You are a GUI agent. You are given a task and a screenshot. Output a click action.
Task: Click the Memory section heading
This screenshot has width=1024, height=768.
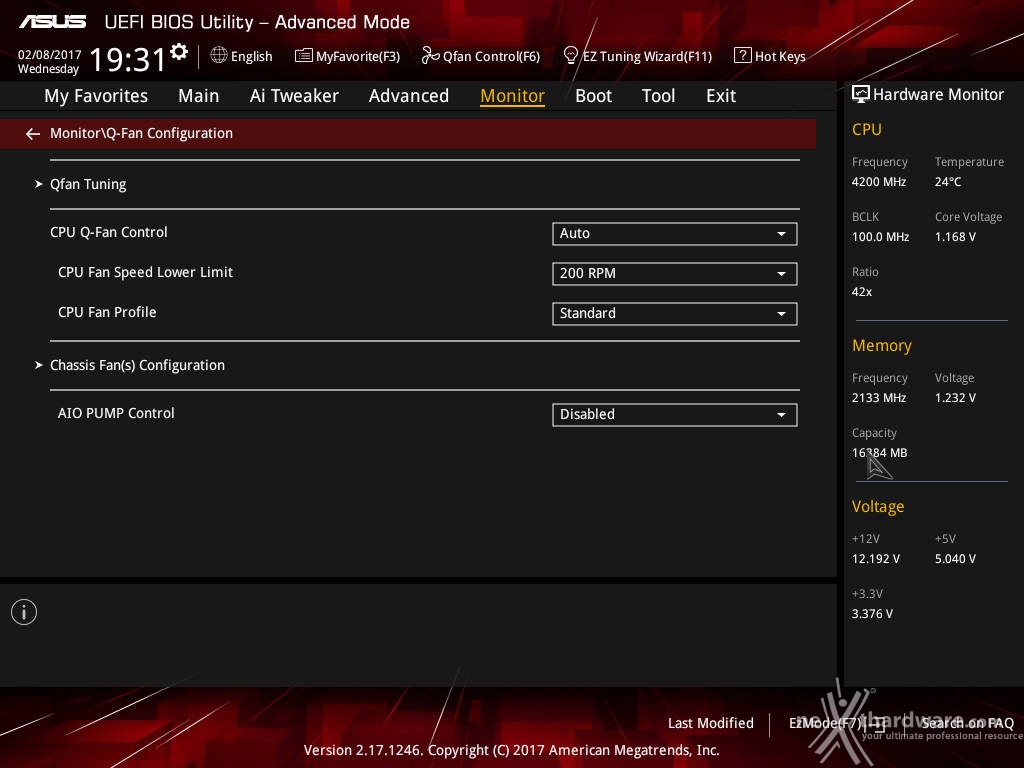click(882, 345)
